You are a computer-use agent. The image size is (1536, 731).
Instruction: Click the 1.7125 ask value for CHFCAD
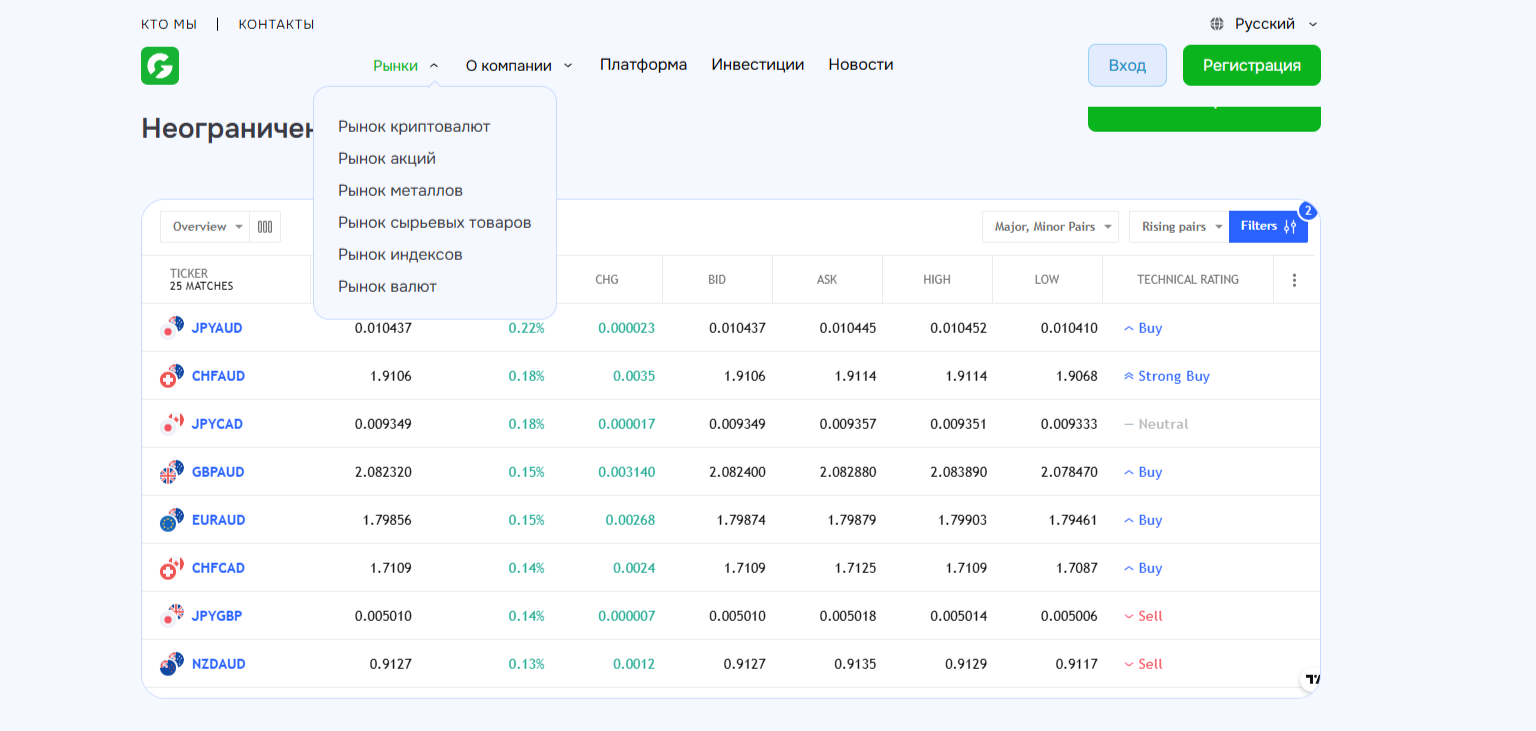click(855, 568)
